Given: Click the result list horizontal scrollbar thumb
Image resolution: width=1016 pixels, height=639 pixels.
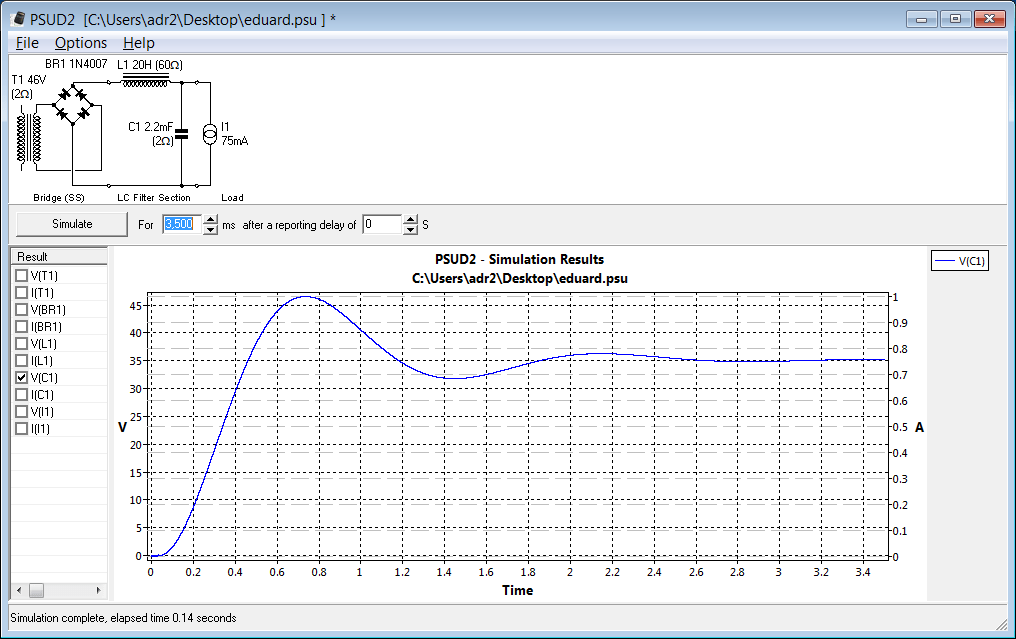Looking at the screenshot, I should (x=36, y=590).
